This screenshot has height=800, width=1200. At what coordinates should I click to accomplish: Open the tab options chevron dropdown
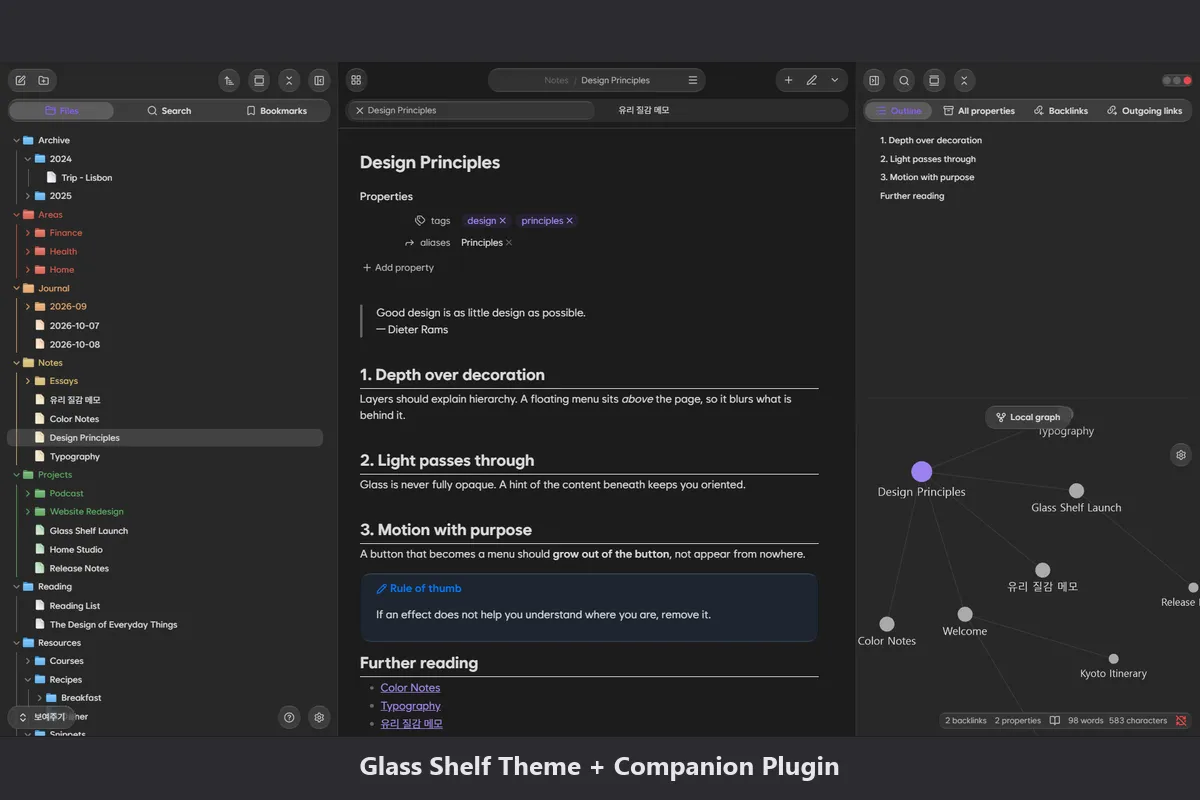[x=835, y=80]
